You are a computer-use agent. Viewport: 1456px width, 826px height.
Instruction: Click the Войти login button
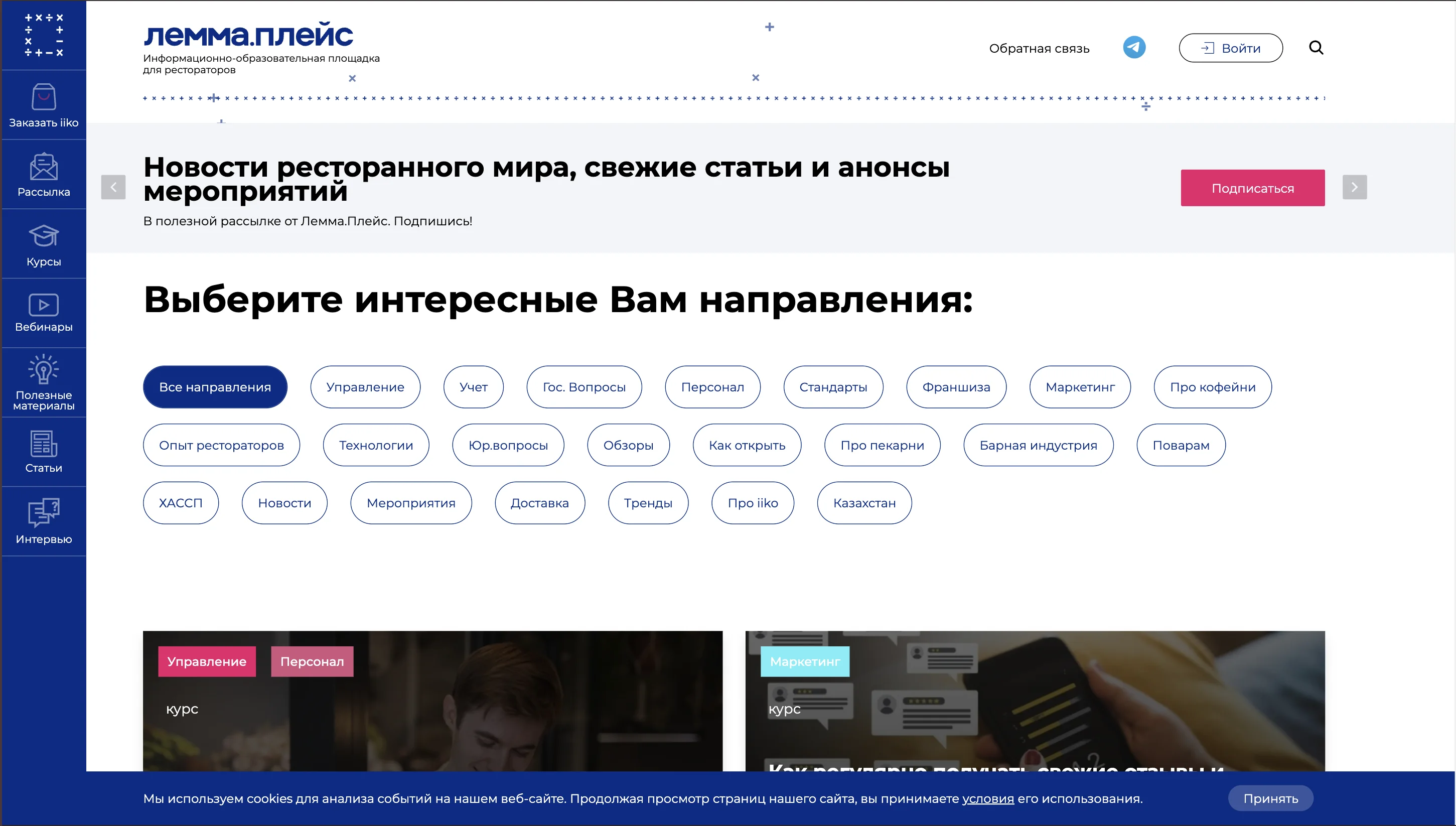point(1231,48)
